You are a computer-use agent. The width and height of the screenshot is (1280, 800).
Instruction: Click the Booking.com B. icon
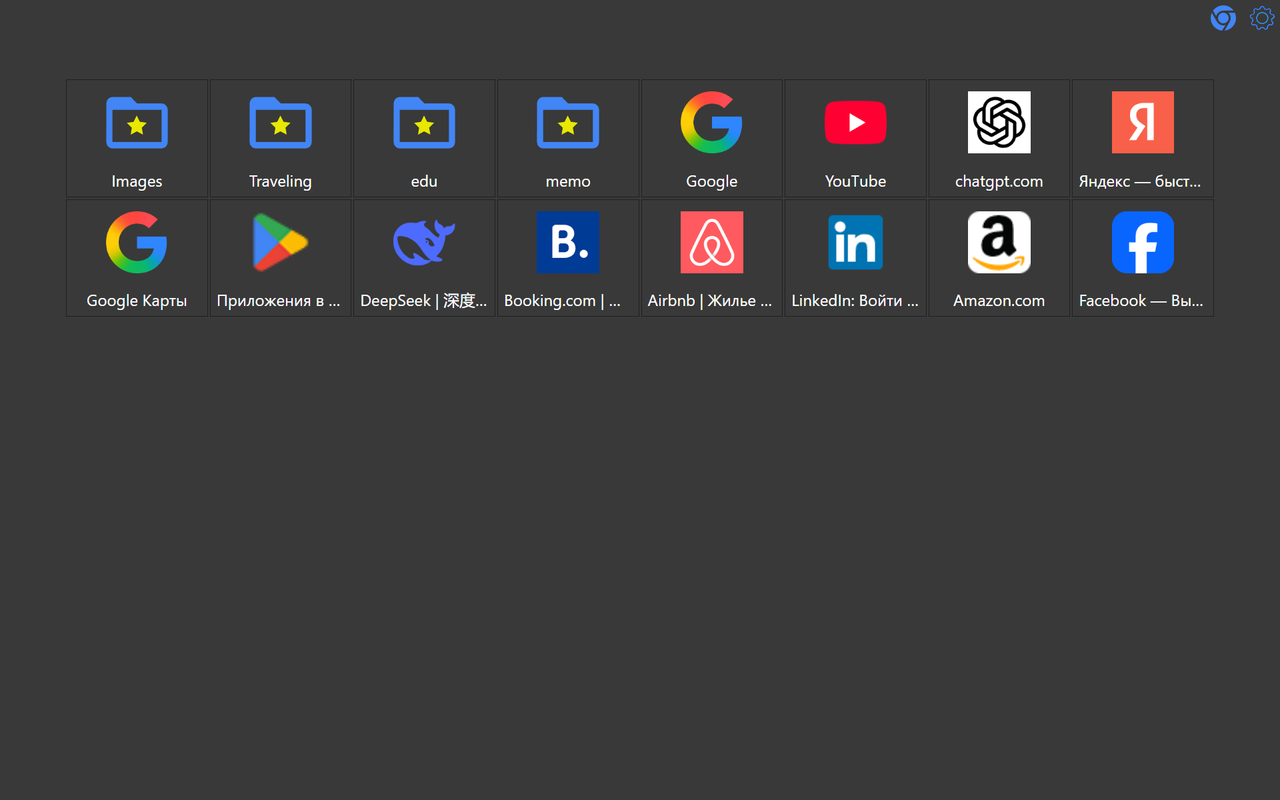click(568, 242)
